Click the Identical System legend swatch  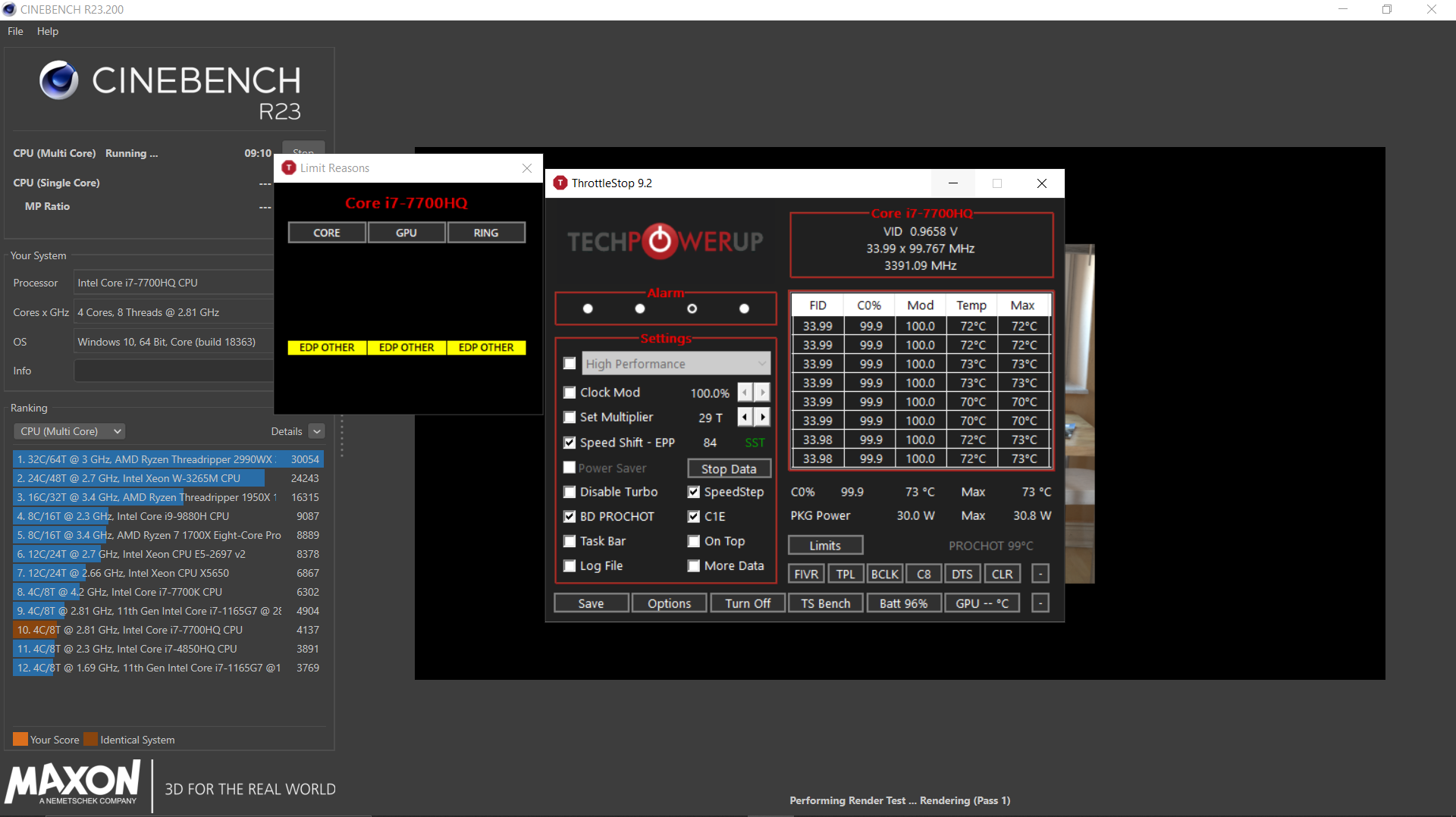tap(91, 739)
